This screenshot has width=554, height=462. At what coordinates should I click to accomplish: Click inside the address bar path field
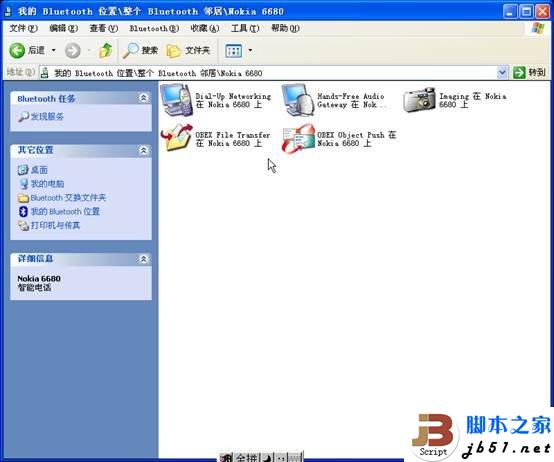point(269,73)
